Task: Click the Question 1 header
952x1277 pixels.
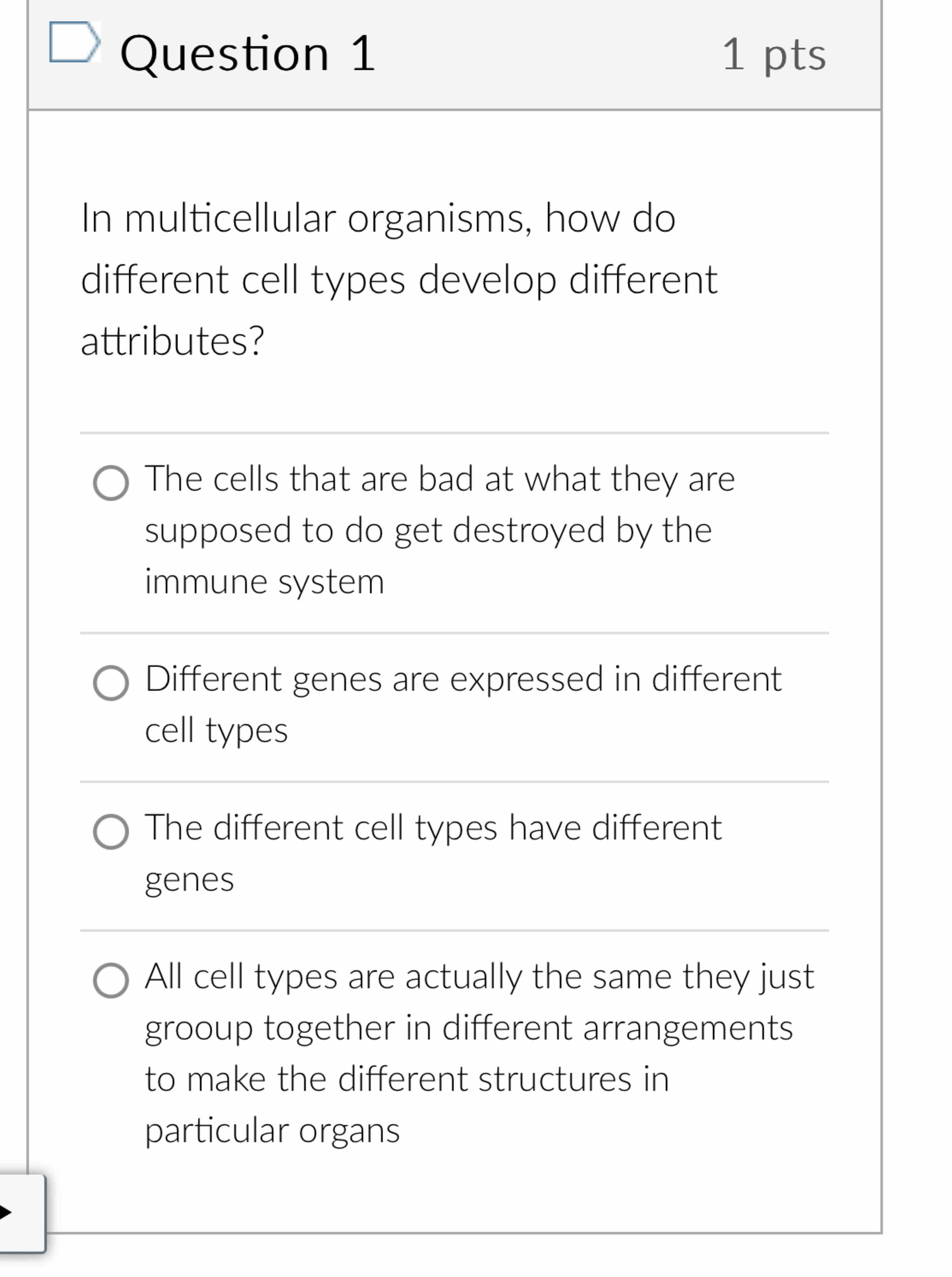Action: tap(248, 55)
